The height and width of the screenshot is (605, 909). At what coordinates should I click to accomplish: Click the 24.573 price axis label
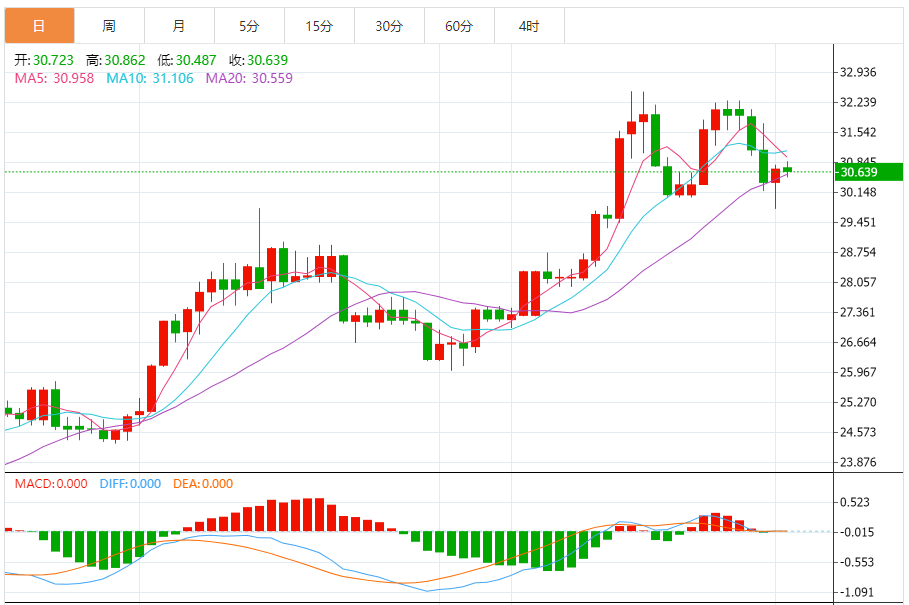pyautogui.click(x=858, y=432)
